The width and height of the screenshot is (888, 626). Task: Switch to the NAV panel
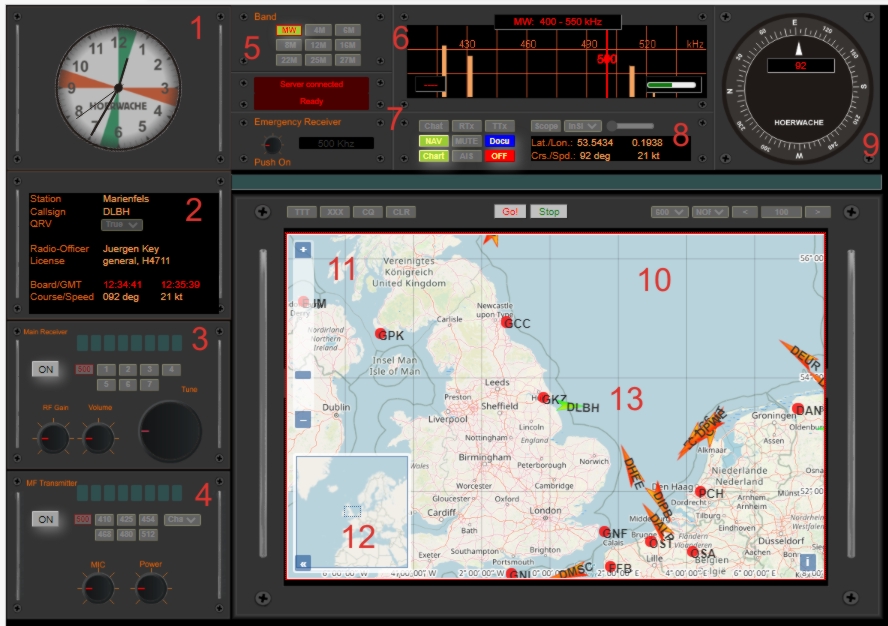coord(433,141)
